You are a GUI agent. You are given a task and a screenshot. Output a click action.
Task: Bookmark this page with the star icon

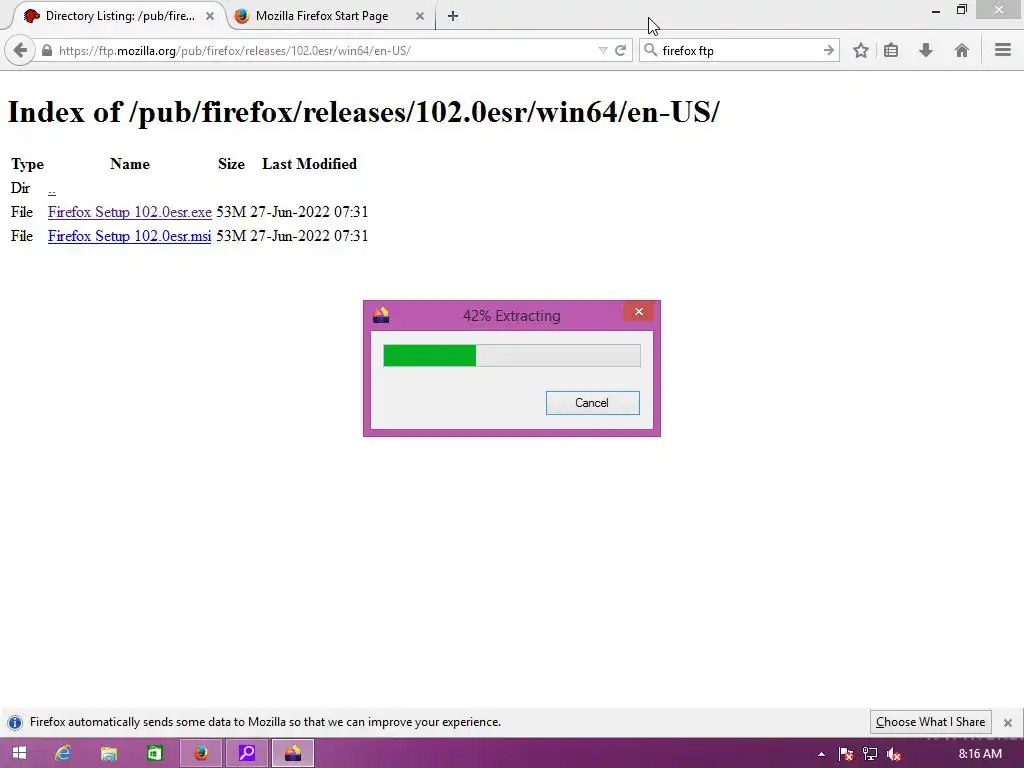[x=861, y=50]
